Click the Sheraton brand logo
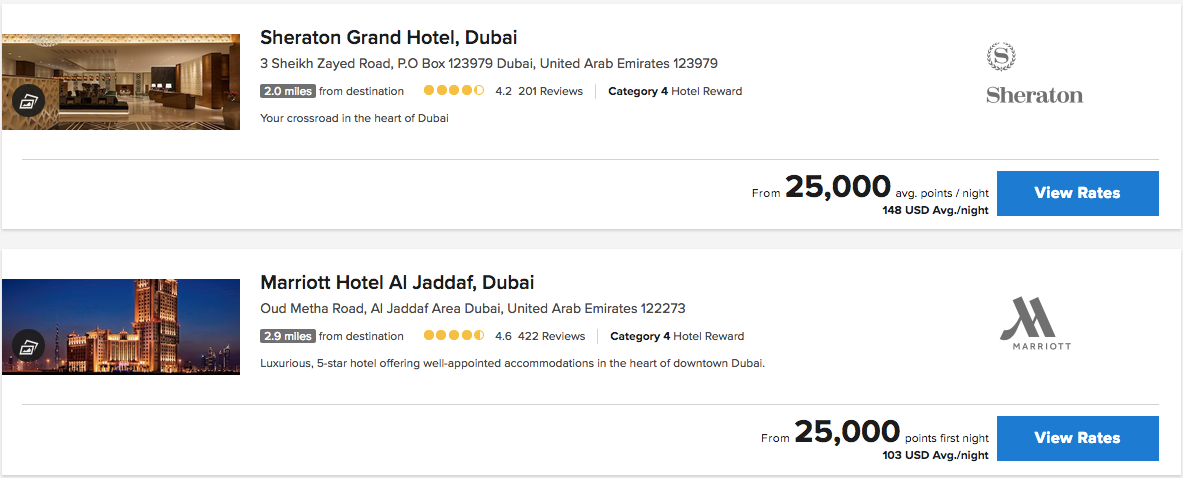This screenshot has width=1183, height=478. 1034,74
